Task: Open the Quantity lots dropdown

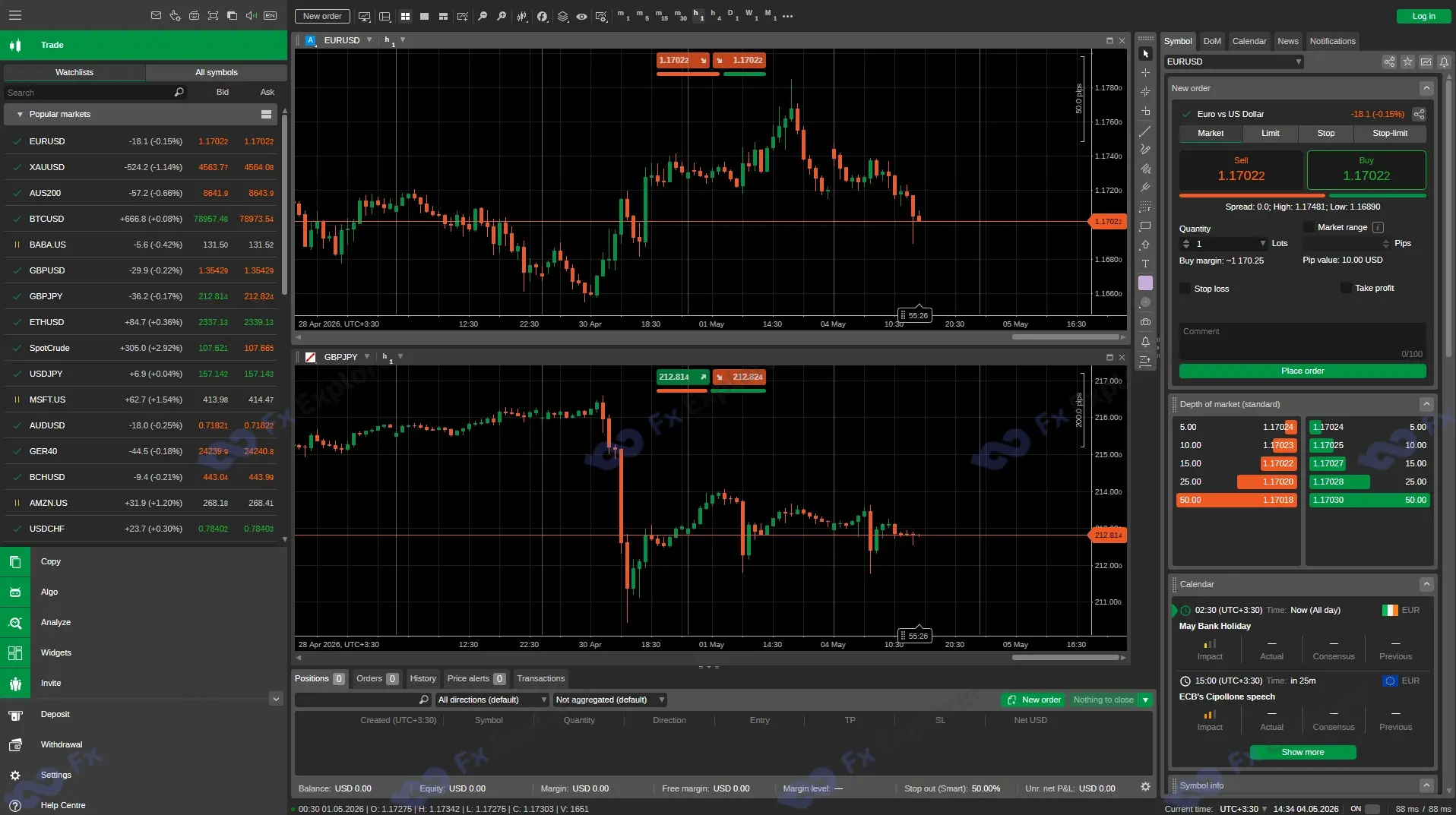Action: click(x=1263, y=244)
